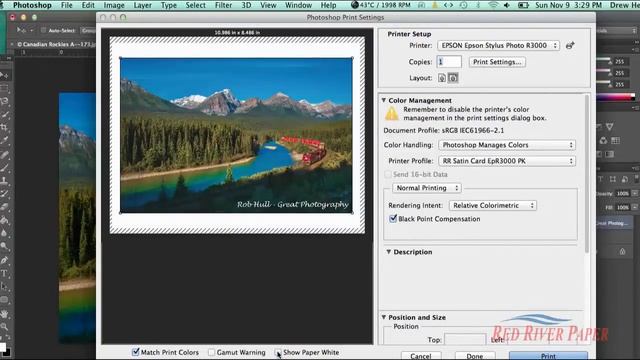Click the background color swatch in toolbar
This screenshot has height=360, width=640.
tap(7, 353)
